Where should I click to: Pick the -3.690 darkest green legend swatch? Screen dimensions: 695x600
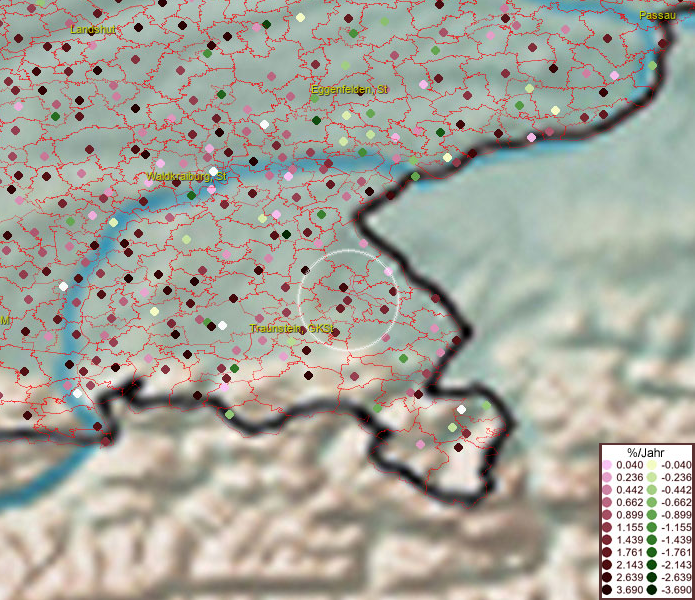coord(652,590)
